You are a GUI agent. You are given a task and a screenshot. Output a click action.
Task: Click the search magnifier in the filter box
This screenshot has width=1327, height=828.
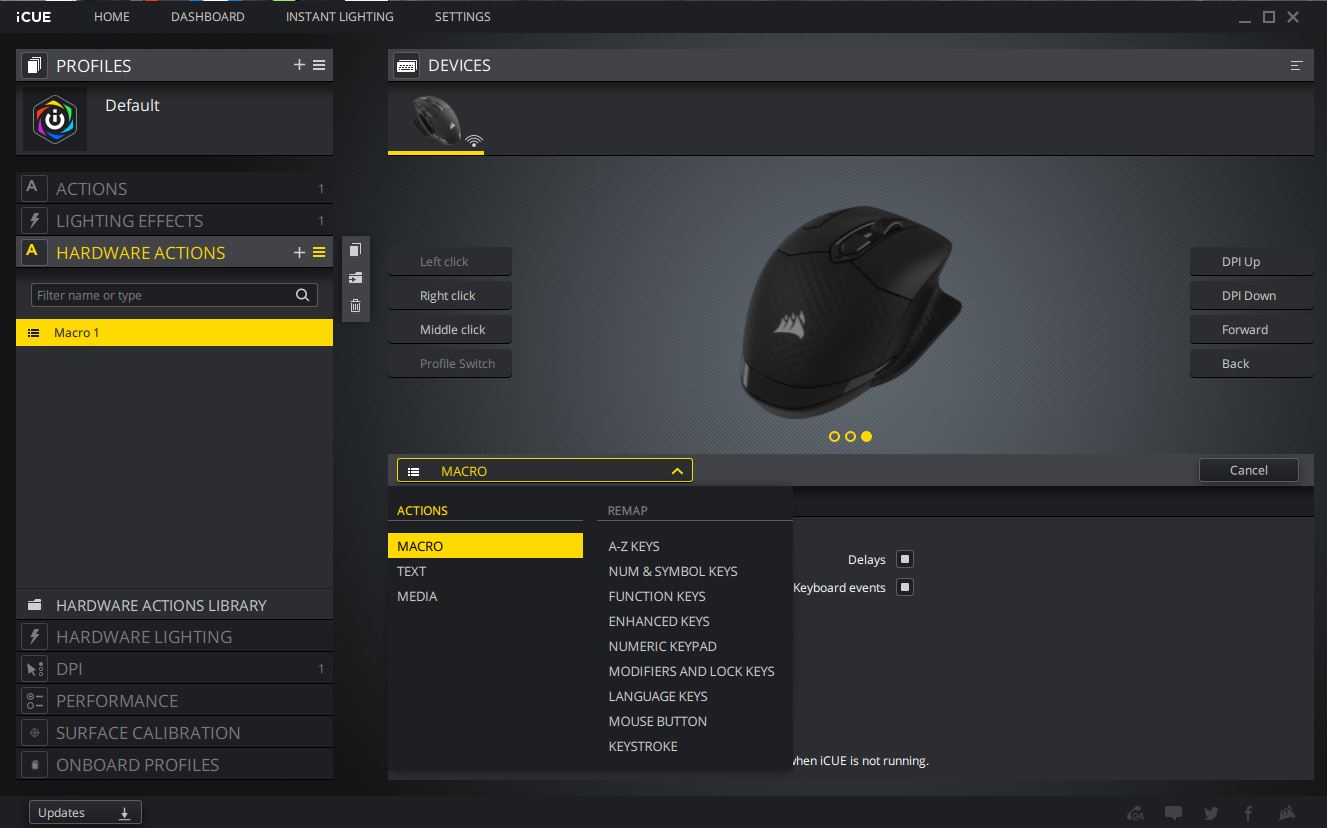click(x=302, y=295)
